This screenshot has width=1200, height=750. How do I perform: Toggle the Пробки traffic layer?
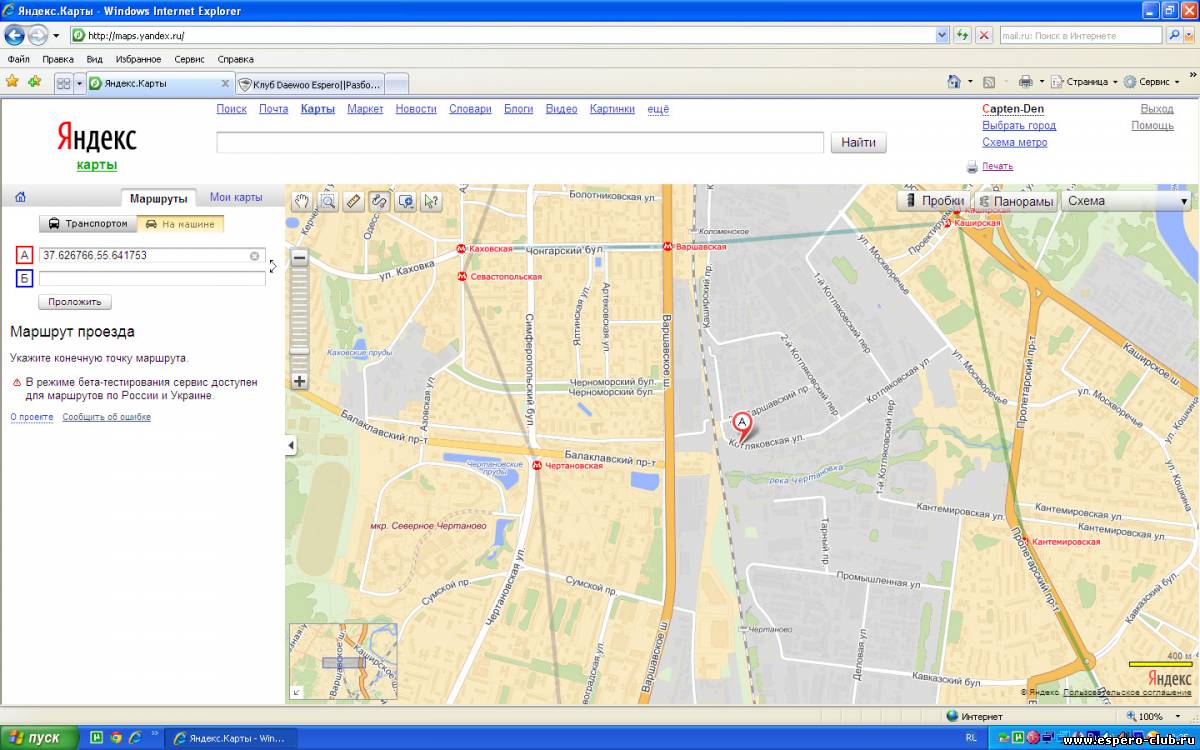934,201
